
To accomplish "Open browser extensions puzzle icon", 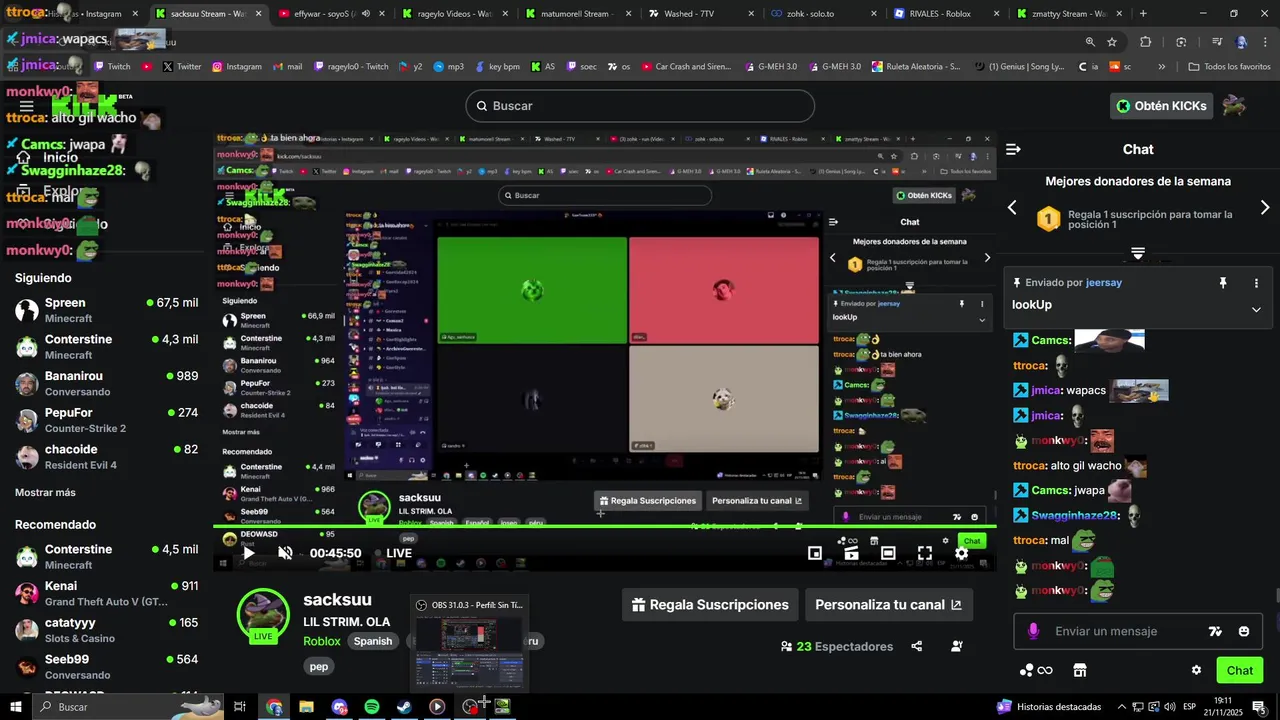I will pyautogui.click(x=1146, y=42).
